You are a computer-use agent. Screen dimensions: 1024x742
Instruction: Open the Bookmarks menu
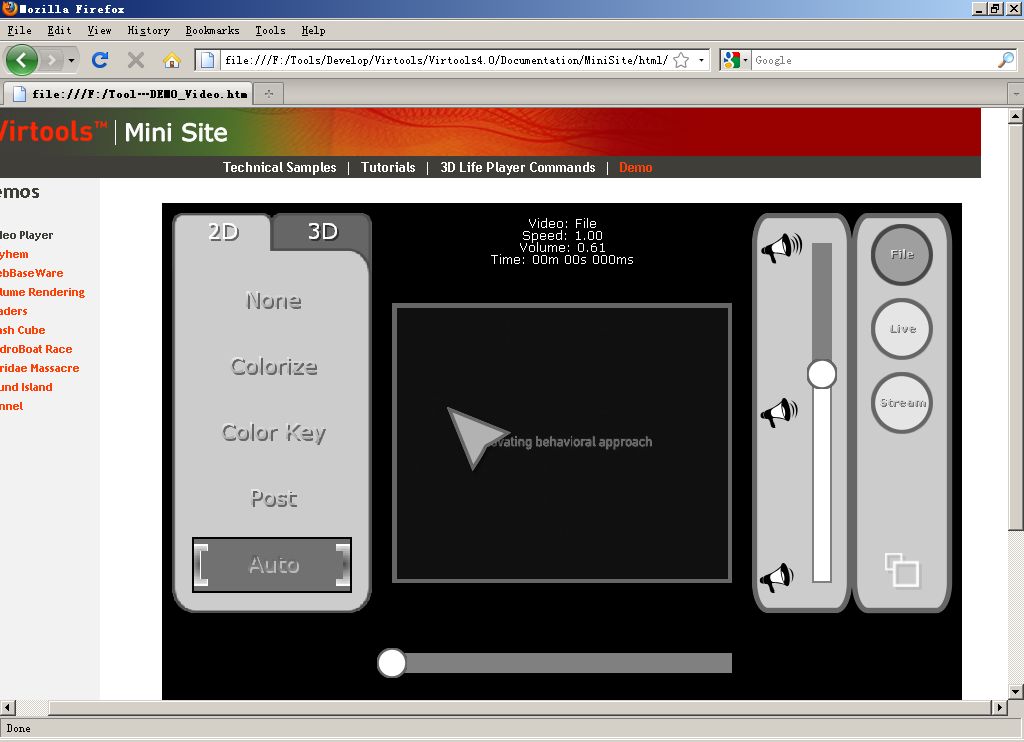point(212,30)
